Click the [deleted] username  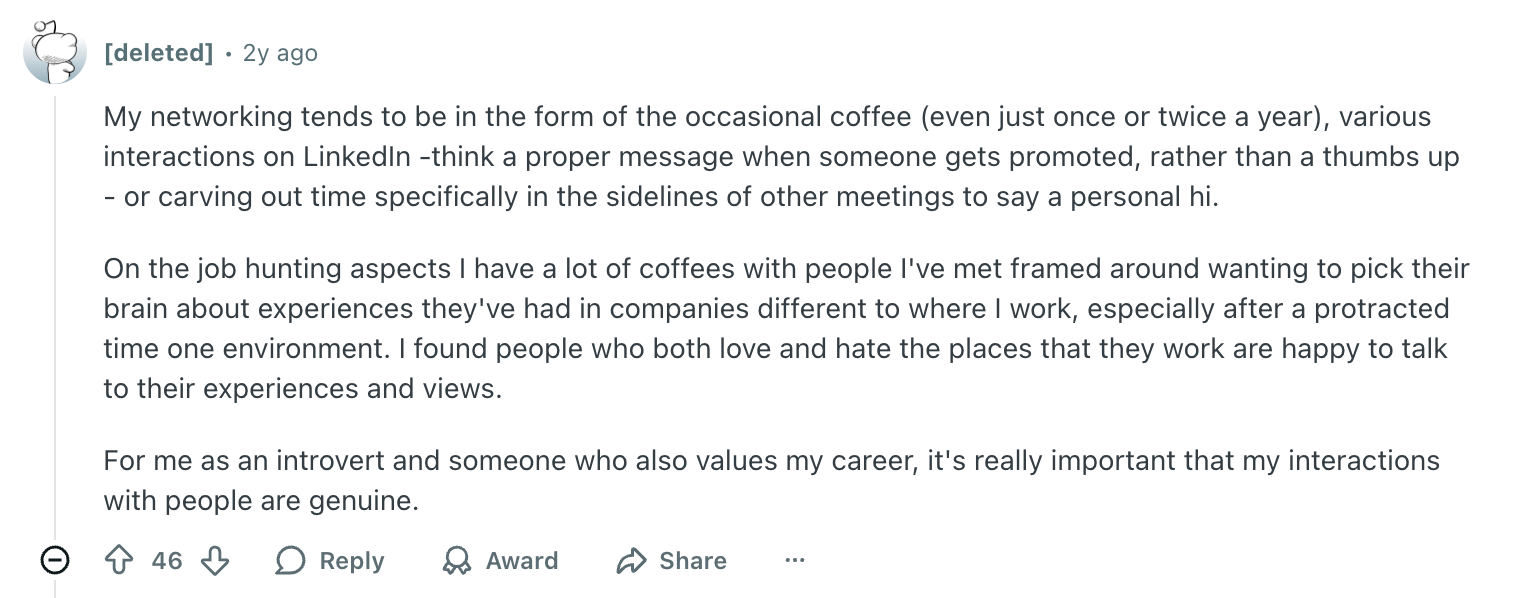click(x=159, y=52)
